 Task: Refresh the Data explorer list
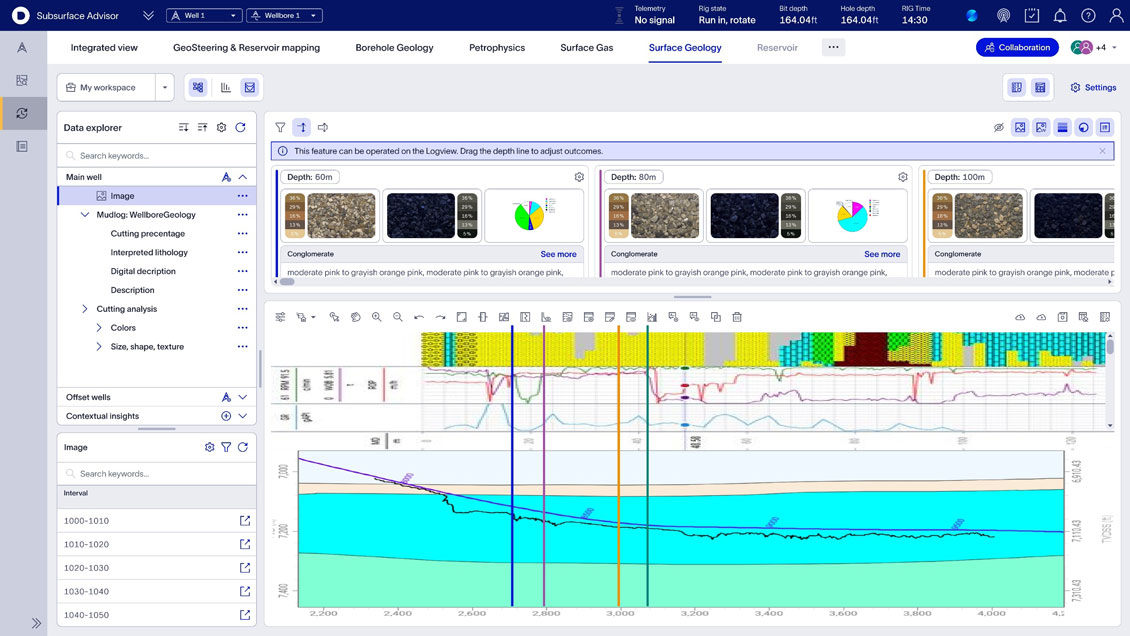click(x=240, y=127)
